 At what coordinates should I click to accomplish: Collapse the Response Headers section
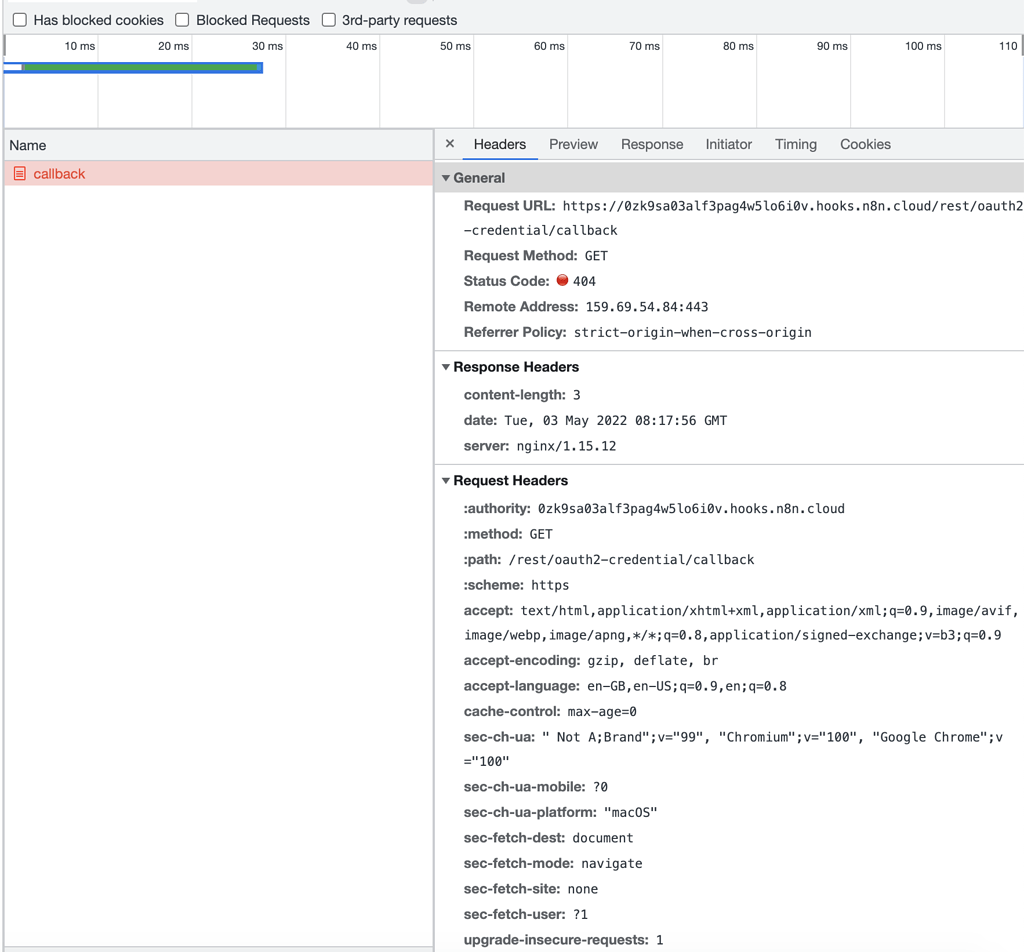pyautogui.click(x=446, y=367)
